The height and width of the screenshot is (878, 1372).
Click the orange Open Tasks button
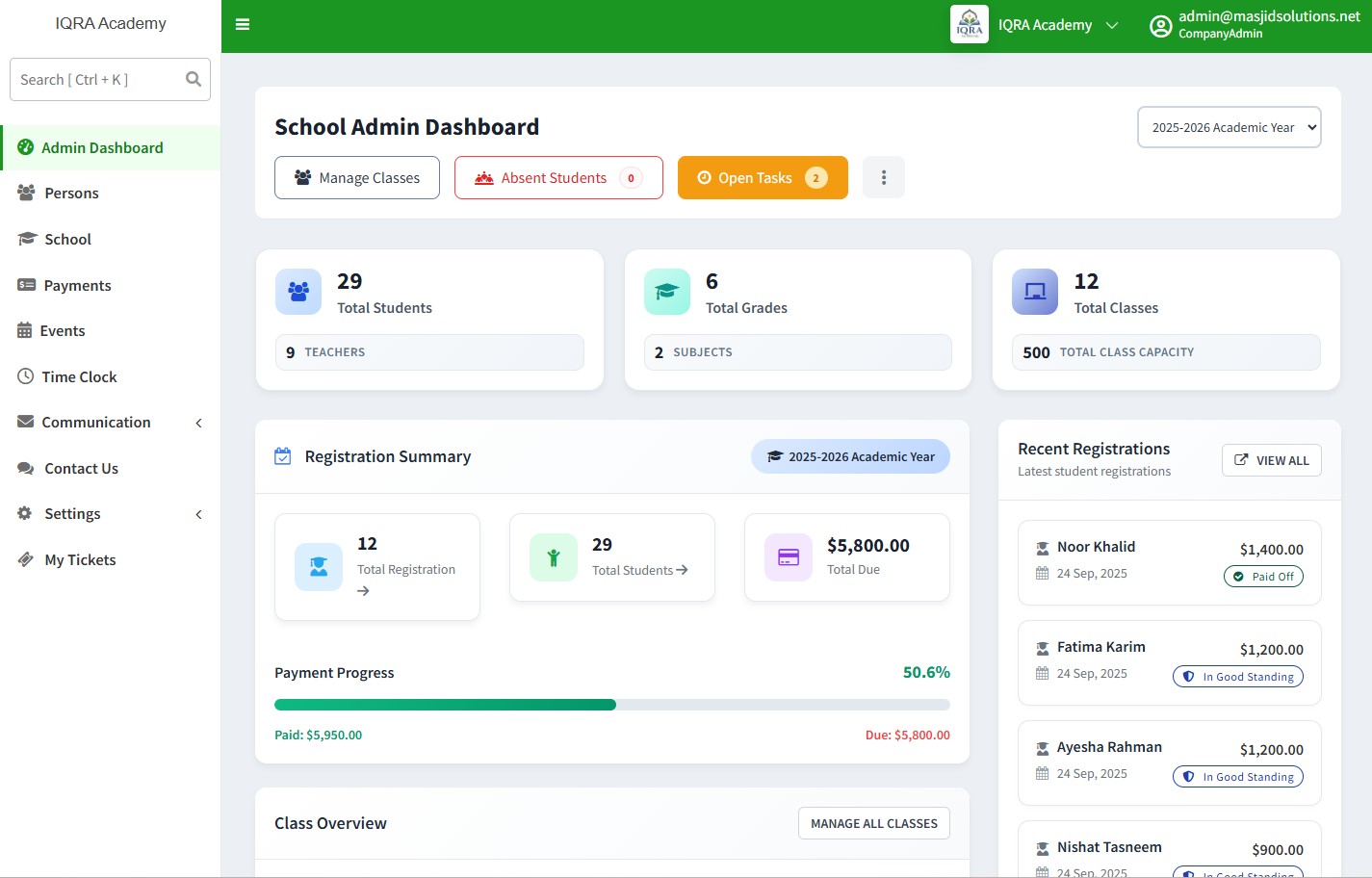(763, 177)
